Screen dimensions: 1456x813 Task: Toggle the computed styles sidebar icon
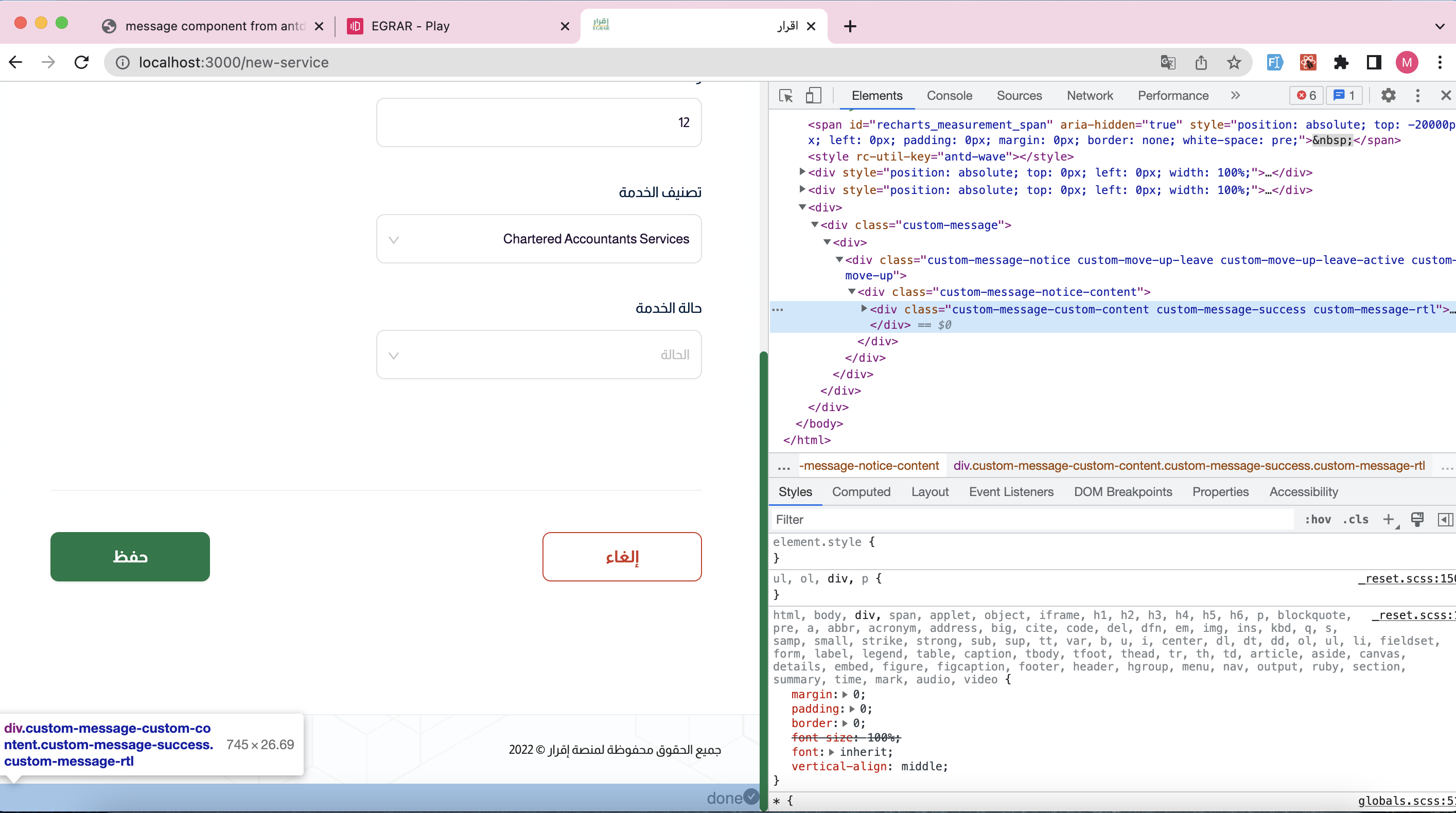[x=1445, y=519]
